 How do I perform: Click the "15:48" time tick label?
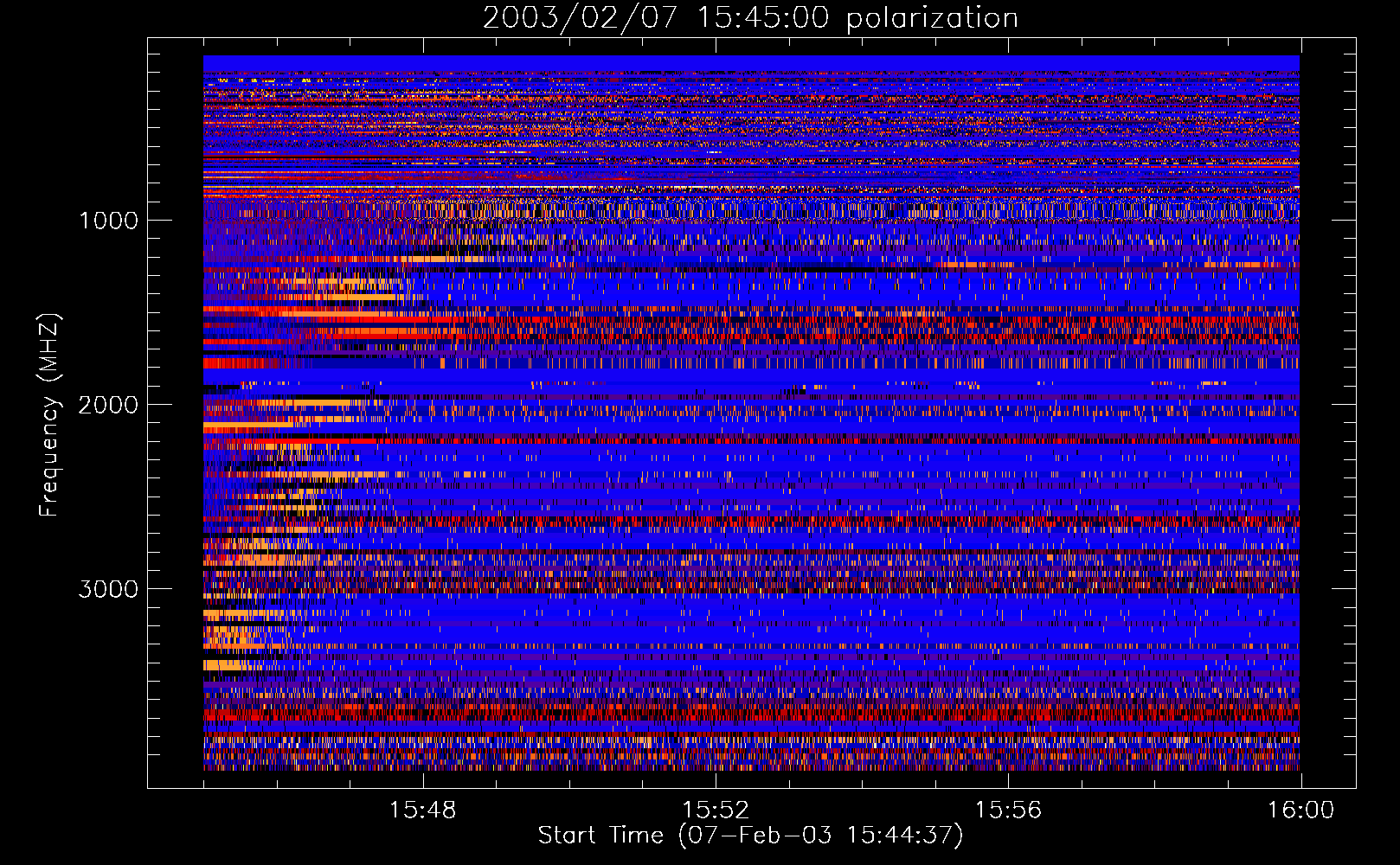coord(423,811)
